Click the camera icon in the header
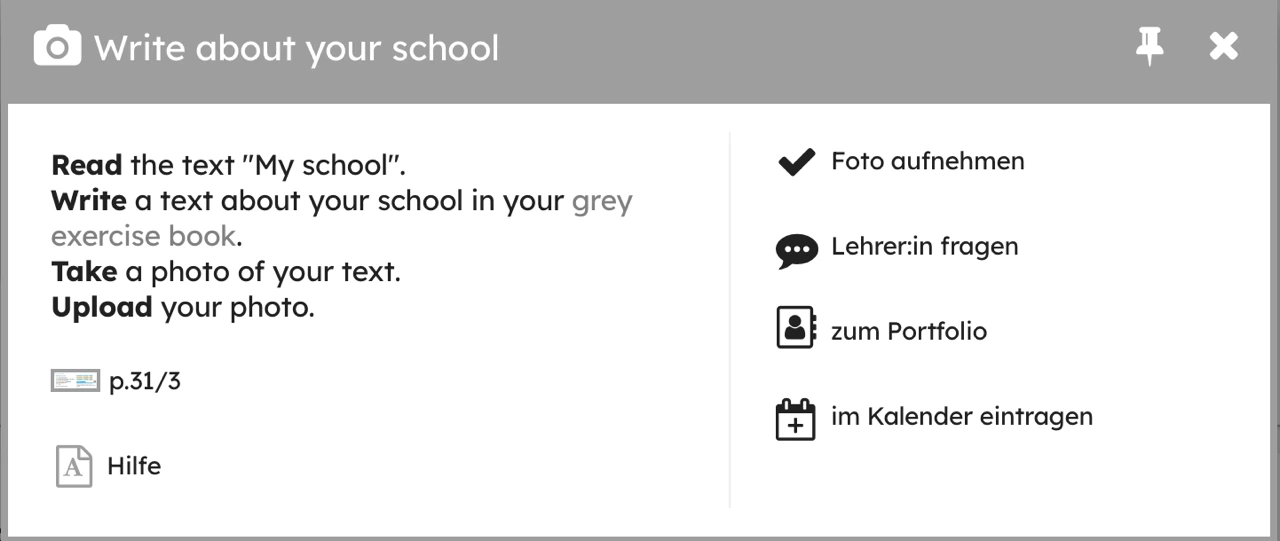This screenshot has height=541, width=1280. tap(57, 47)
